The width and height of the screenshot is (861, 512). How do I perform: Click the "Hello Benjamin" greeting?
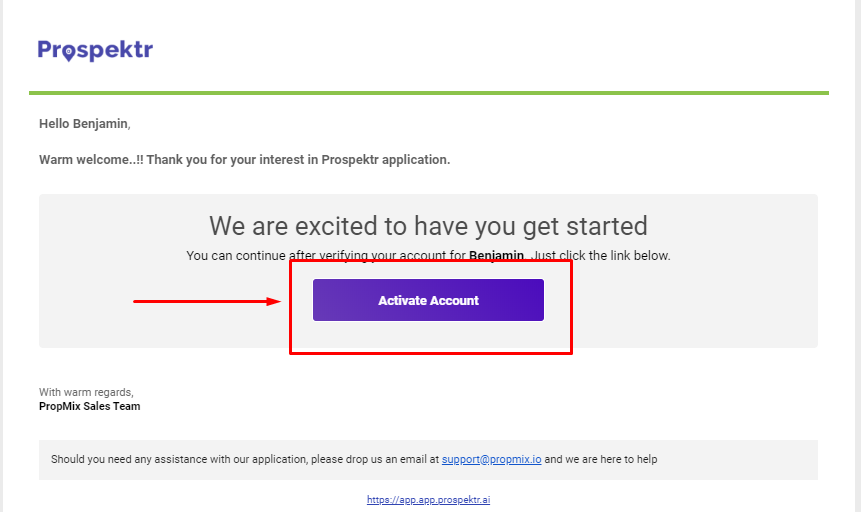[x=85, y=124]
